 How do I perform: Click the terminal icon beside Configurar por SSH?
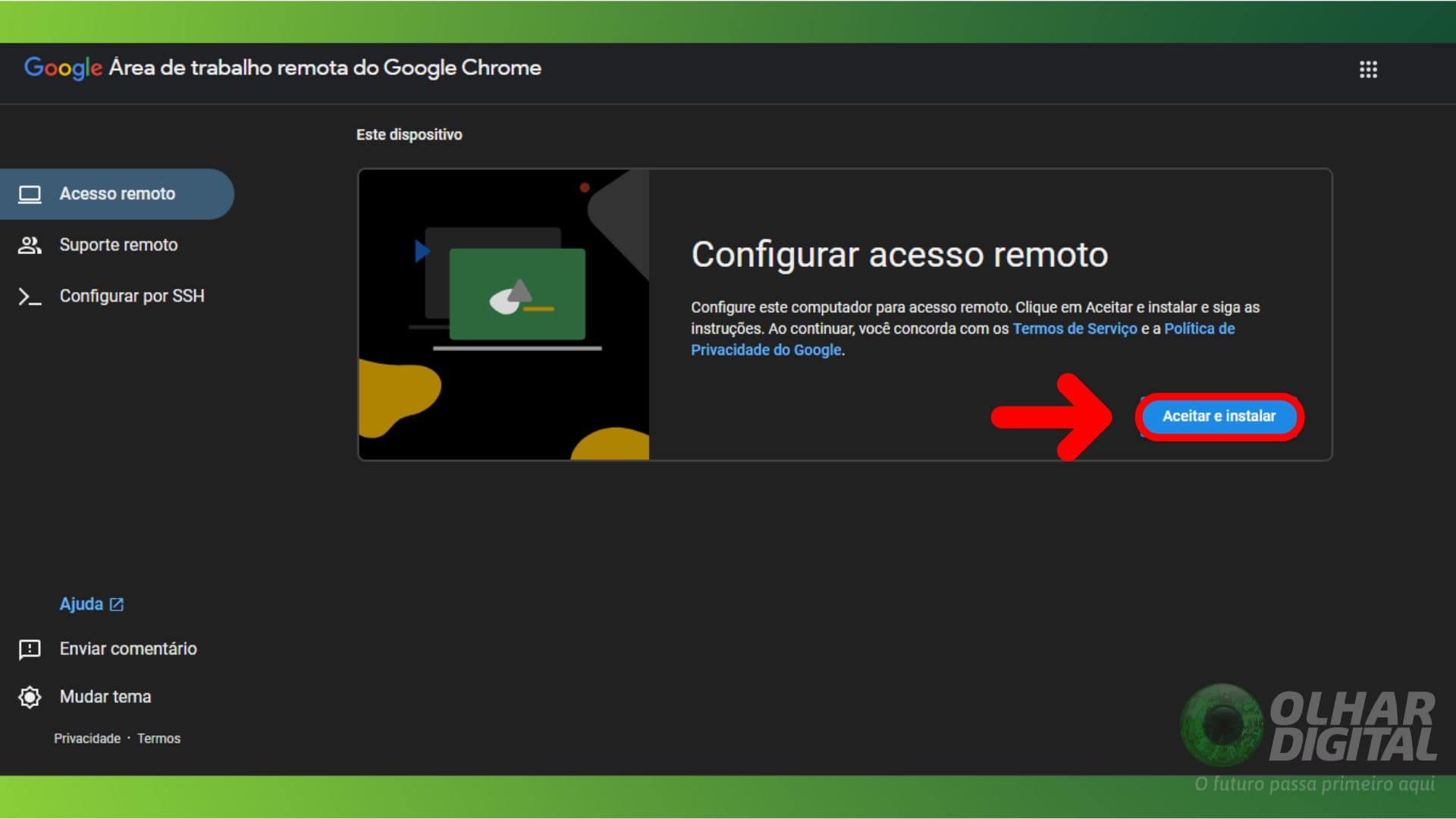[x=30, y=297]
